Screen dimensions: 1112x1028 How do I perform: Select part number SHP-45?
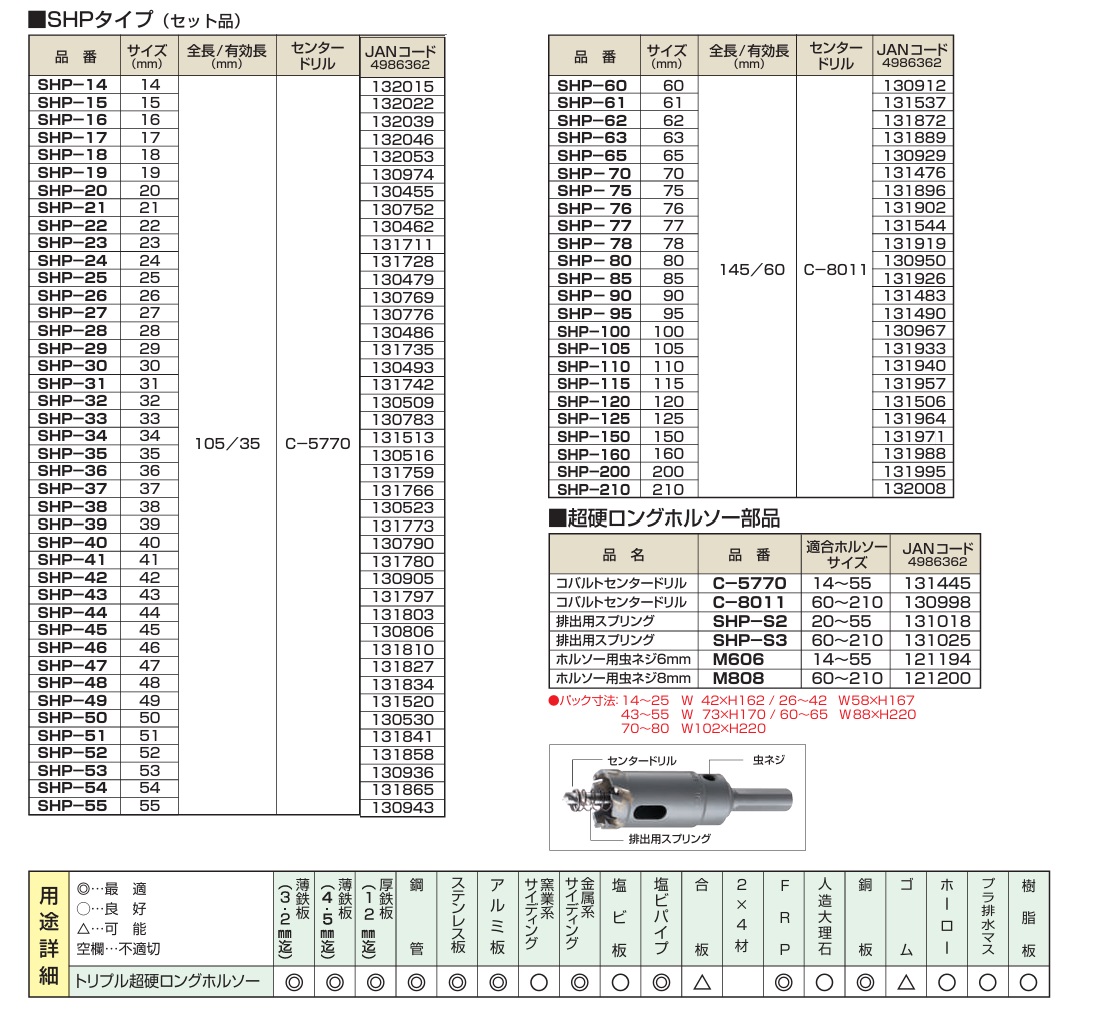72,630
